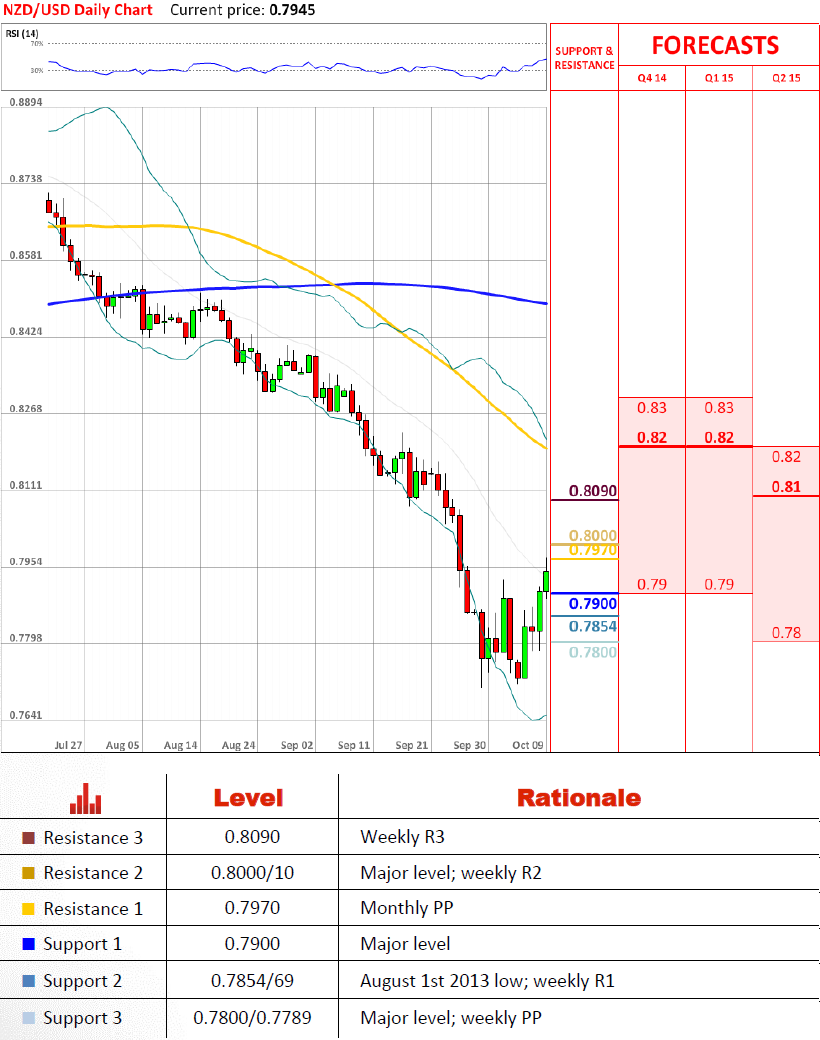The height and width of the screenshot is (1040, 820).
Task: Click the Resistance 1 yellow color square
Action: pos(29,909)
